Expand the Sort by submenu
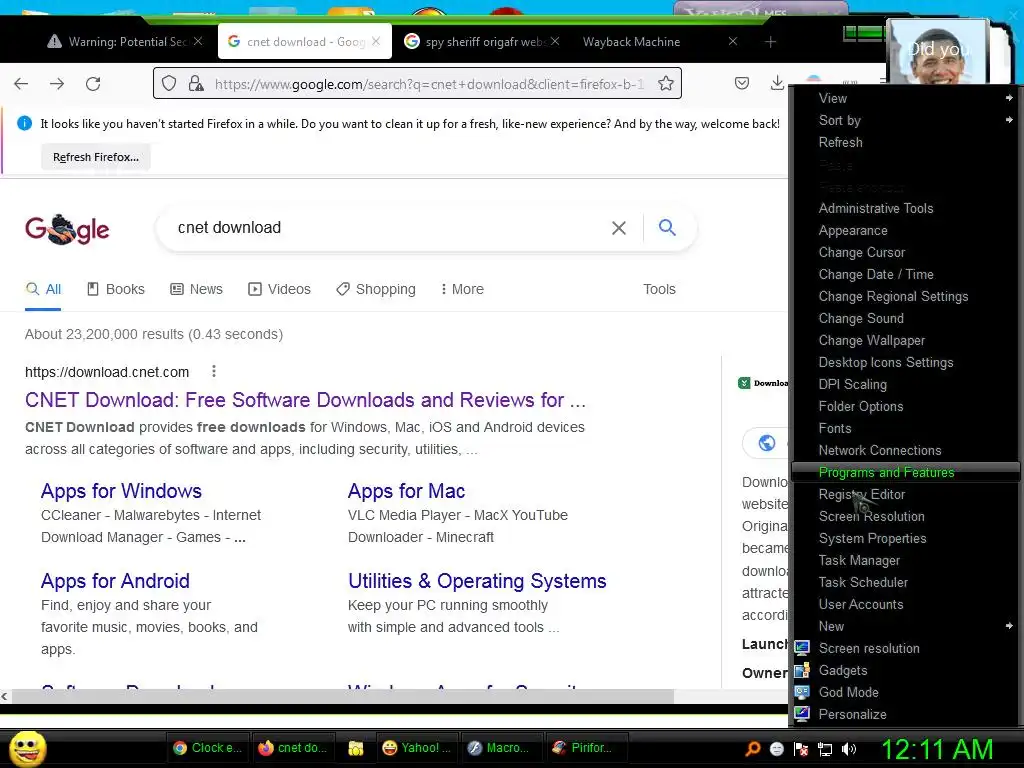1024x768 pixels. coord(905,120)
